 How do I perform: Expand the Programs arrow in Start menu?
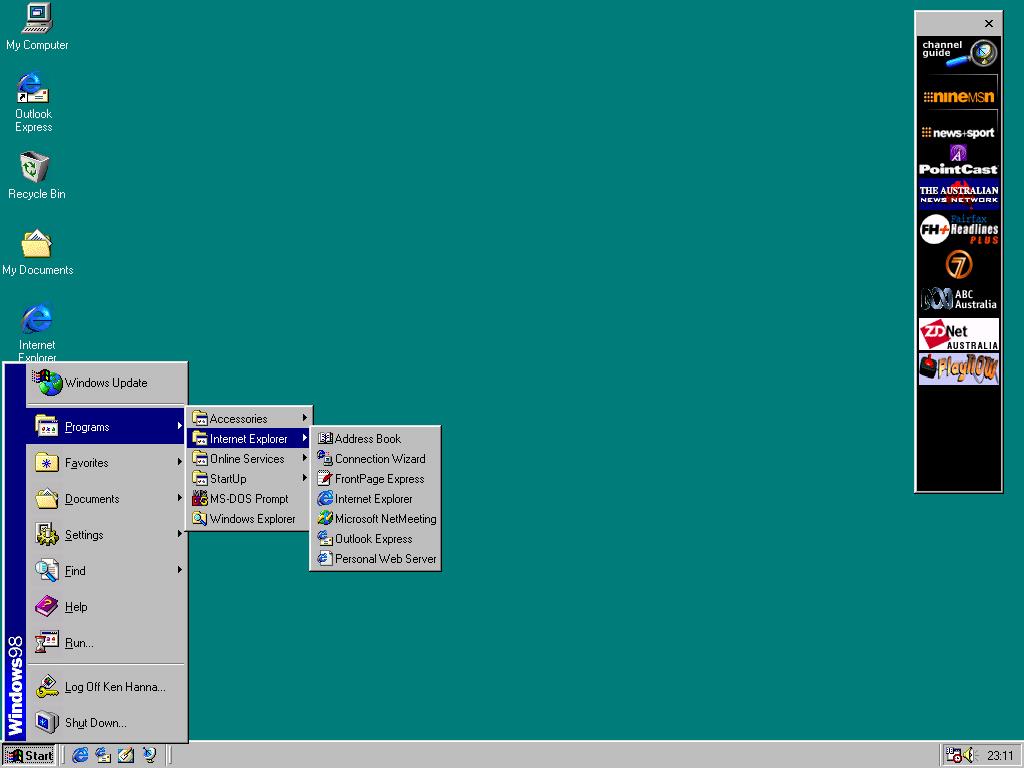point(179,426)
